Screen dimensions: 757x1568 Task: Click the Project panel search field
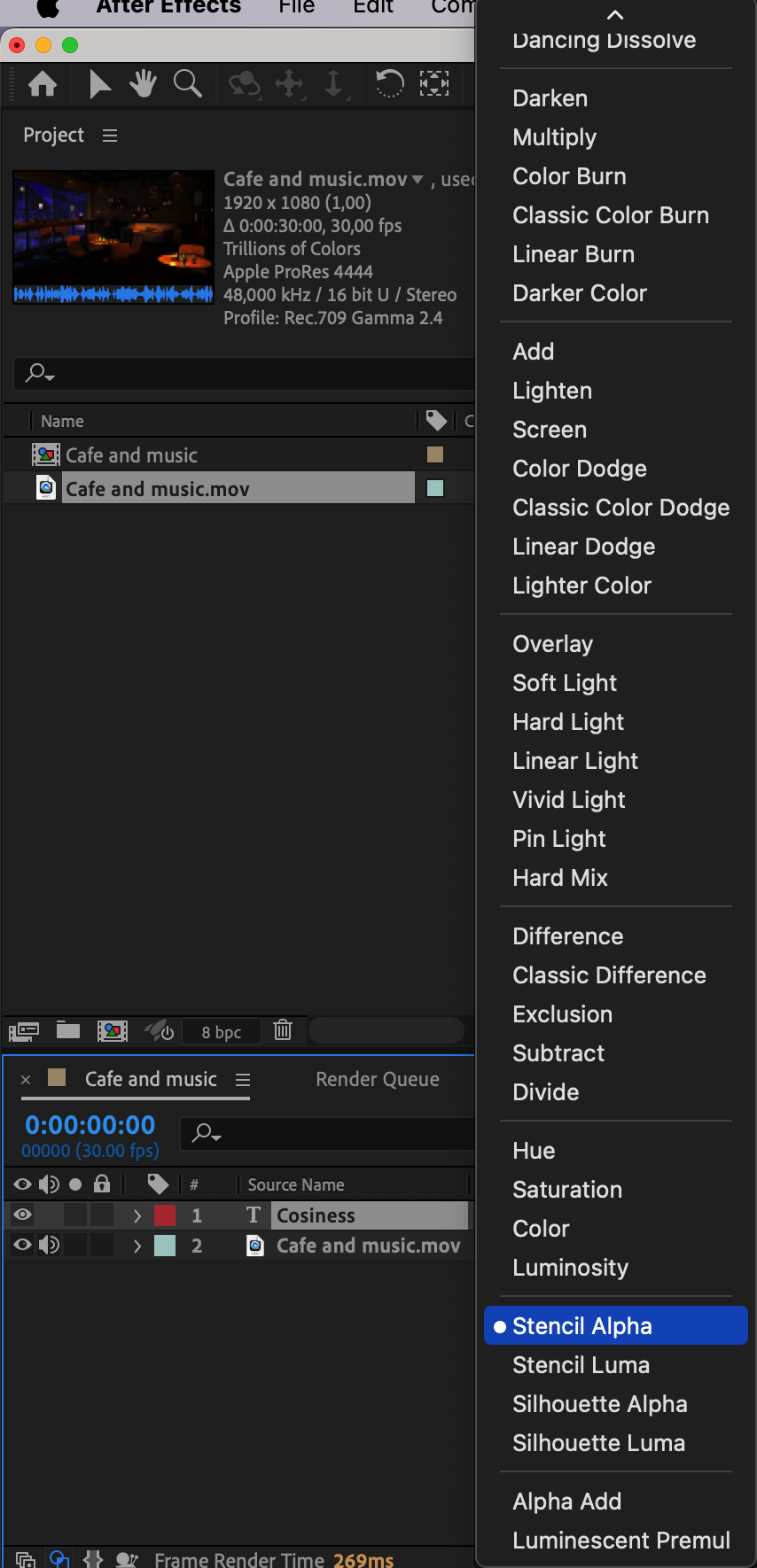(x=248, y=373)
